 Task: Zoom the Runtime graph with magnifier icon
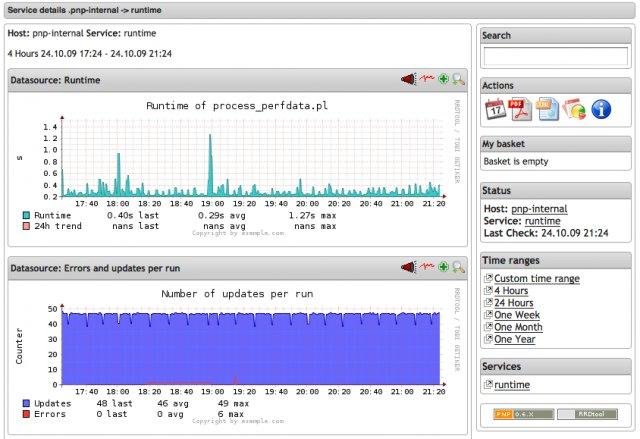pyautogui.click(x=459, y=79)
